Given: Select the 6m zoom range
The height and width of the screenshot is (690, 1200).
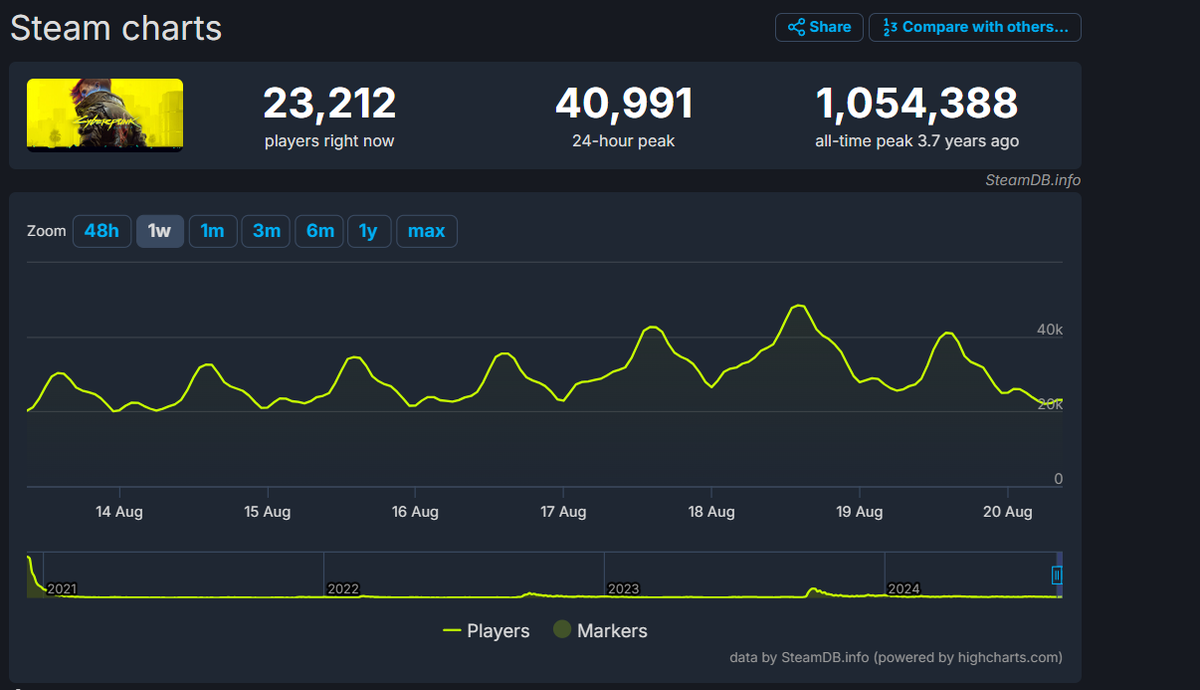Looking at the screenshot, I should click(x=320, y=231).
